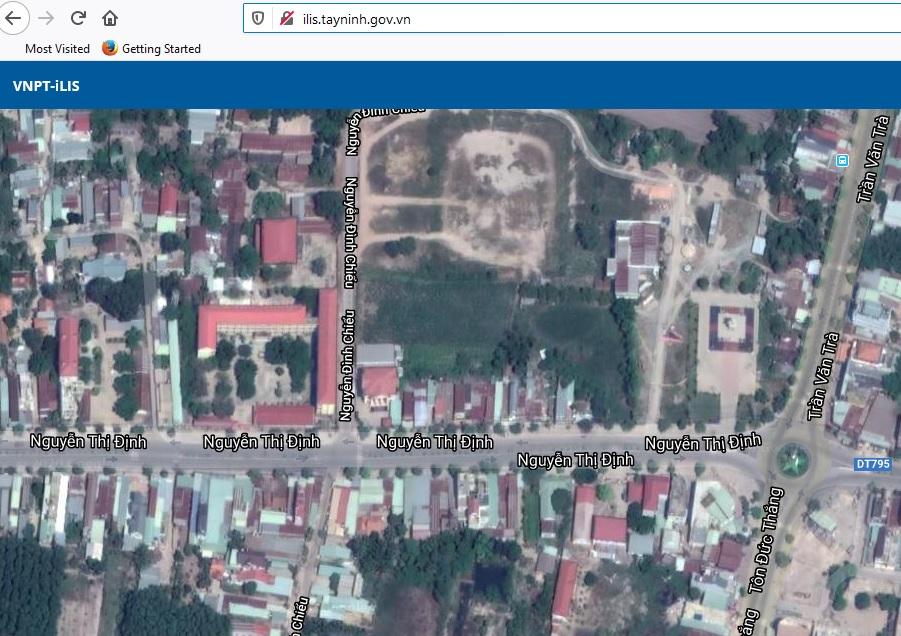Open the Most Visited bookmarks folder
Viewport: 901px width, 636px height.
coord(55,48)
